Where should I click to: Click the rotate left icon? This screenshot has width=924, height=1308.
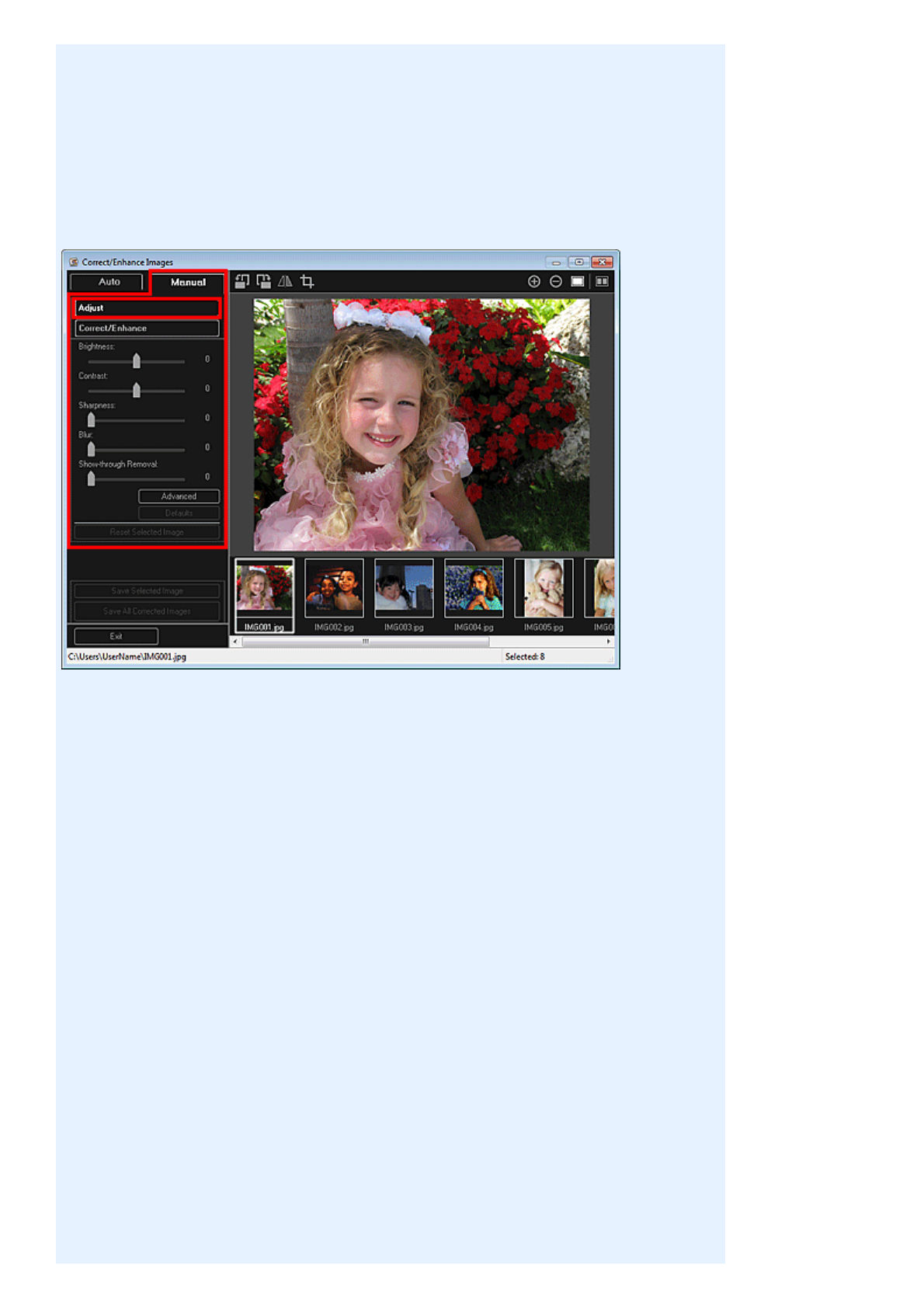[x=242, y=281]
